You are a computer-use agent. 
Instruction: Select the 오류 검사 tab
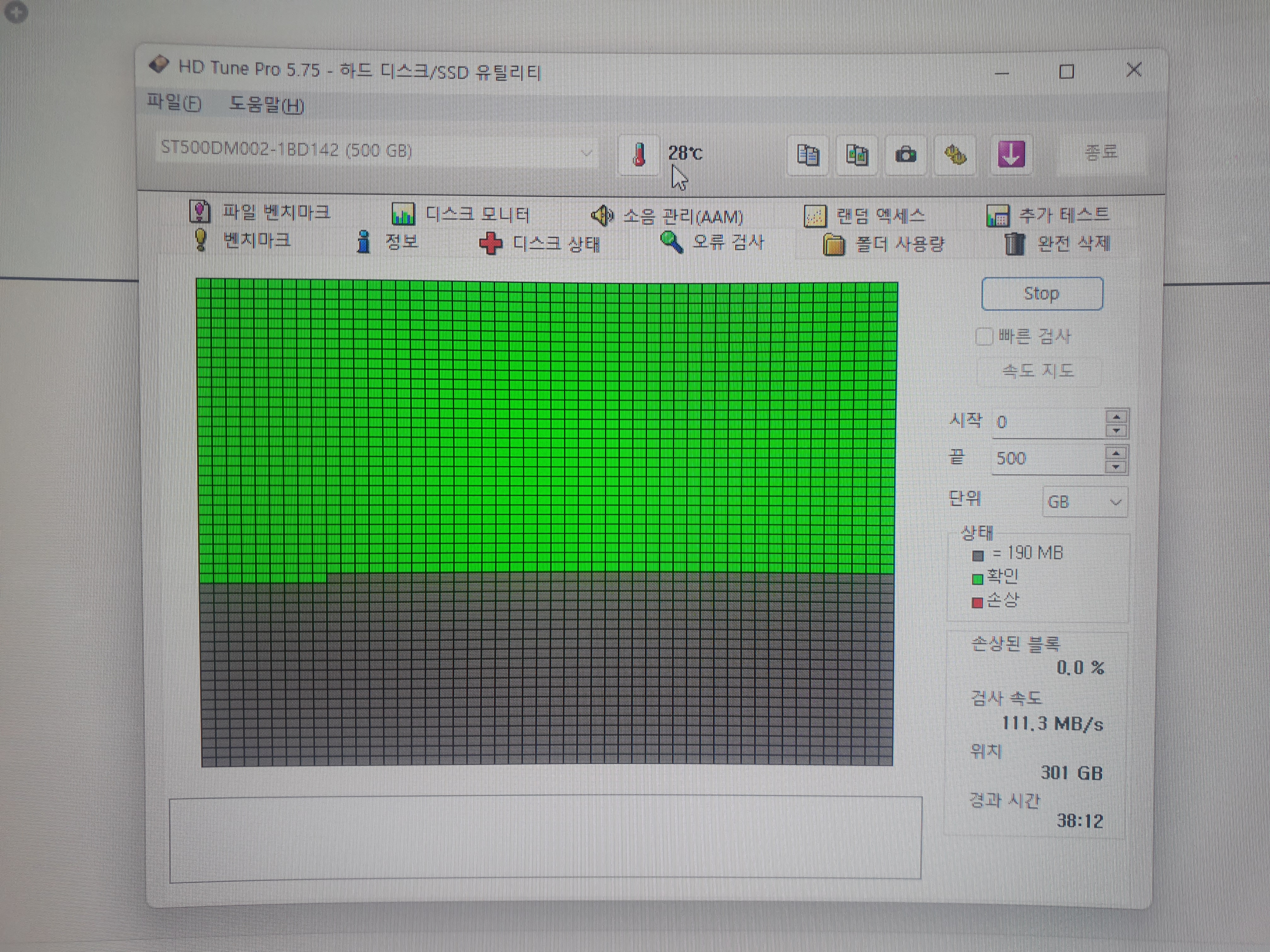click(x=712, y=242)
